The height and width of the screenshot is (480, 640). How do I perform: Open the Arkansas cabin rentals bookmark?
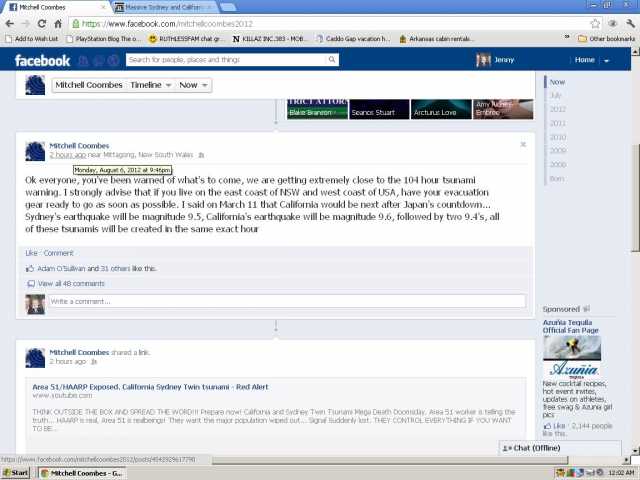tap(436, 39)
